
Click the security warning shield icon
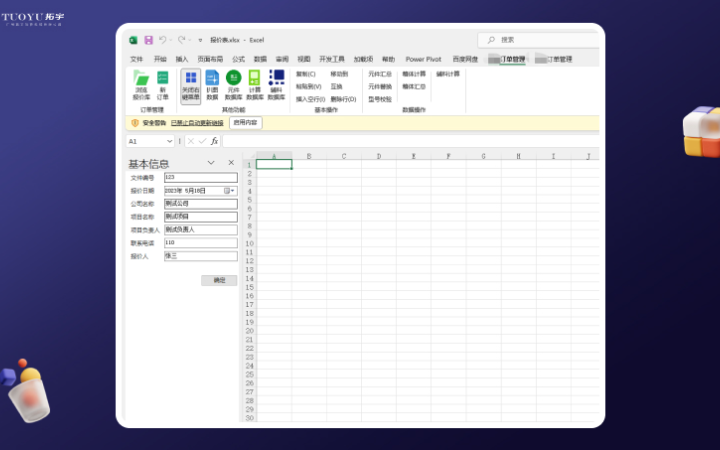(135, 123)
